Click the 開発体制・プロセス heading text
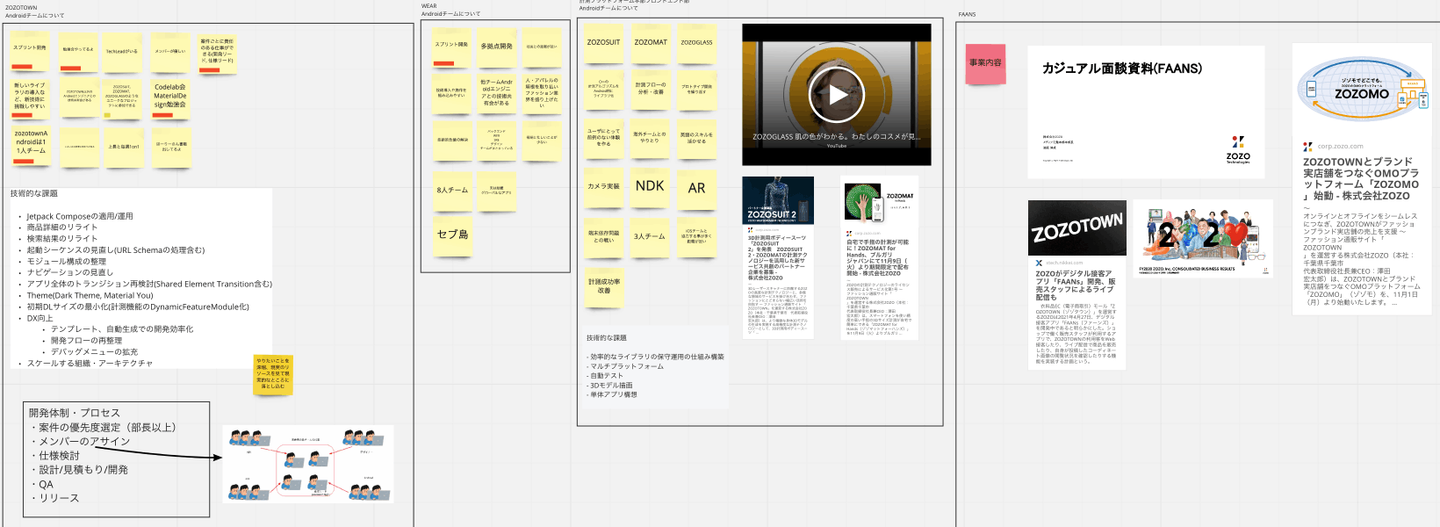Viewport: 1440px width, 527px height. pyautogui.click(x=74, y=413)
